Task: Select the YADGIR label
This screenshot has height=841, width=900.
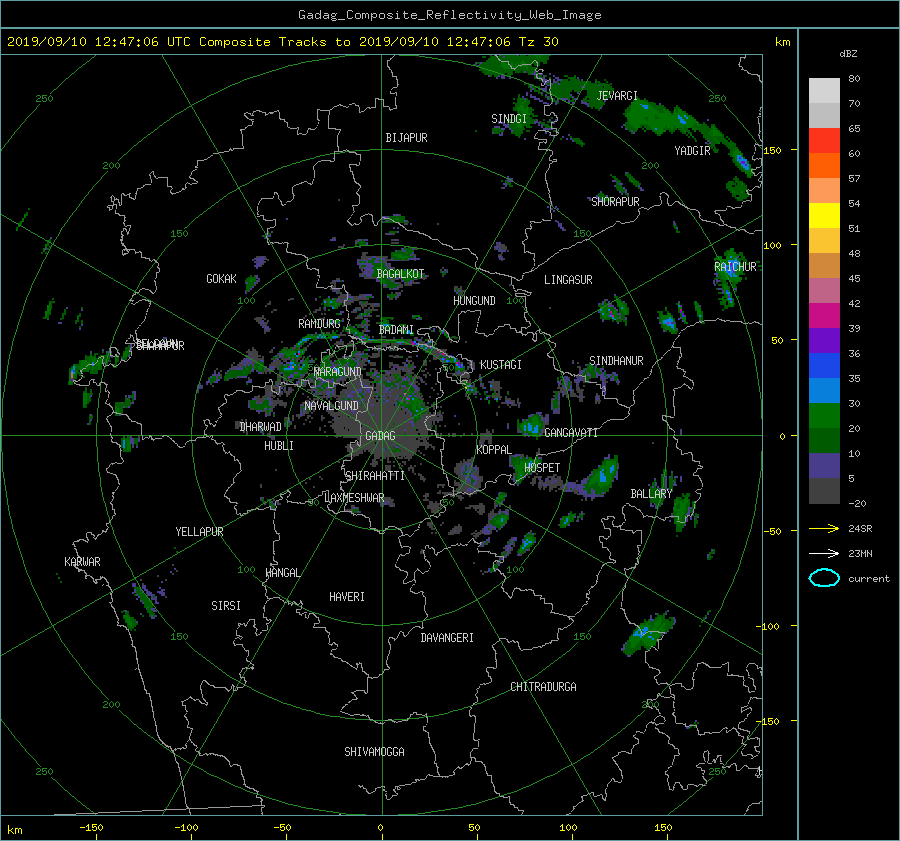Action: (x=692, y=151)
